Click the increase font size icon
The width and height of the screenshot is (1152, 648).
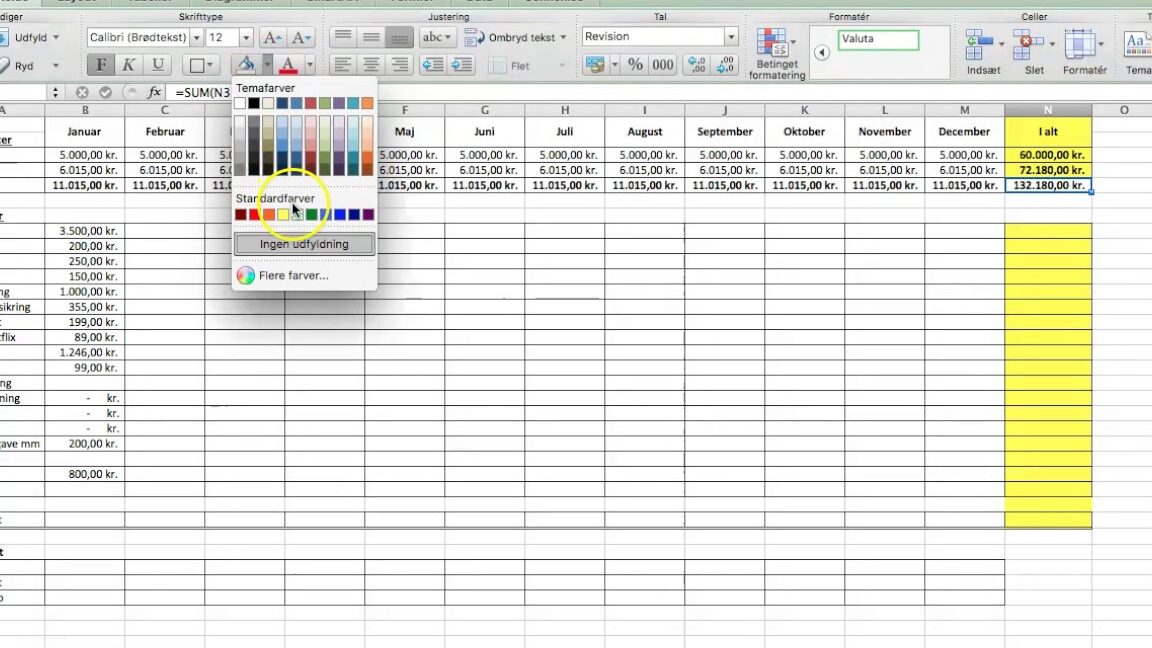272,37
